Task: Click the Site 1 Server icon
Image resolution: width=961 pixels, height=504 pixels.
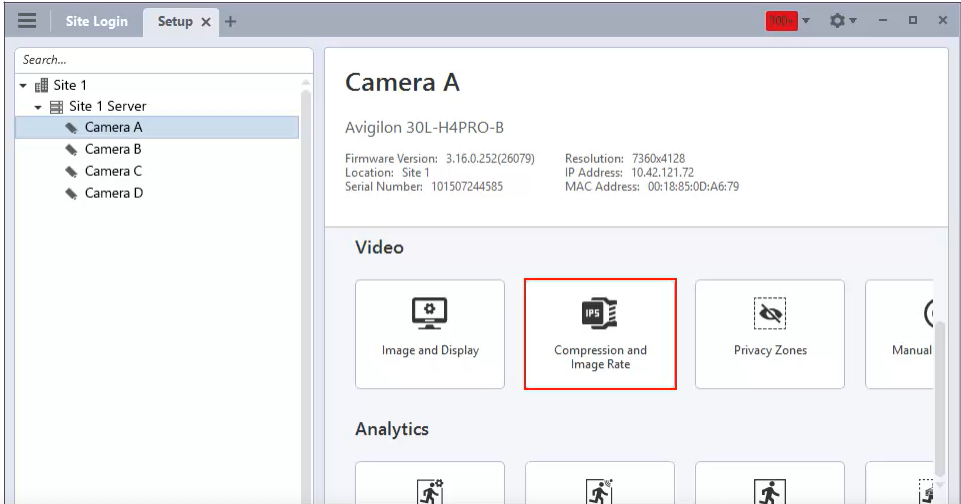Action: 56,107
